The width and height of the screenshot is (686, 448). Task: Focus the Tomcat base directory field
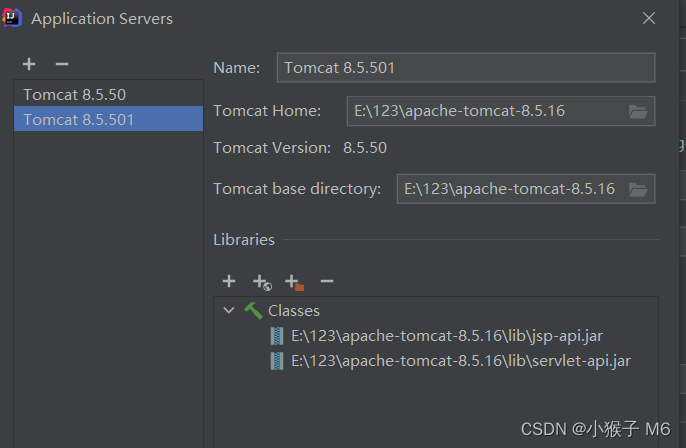510,189
